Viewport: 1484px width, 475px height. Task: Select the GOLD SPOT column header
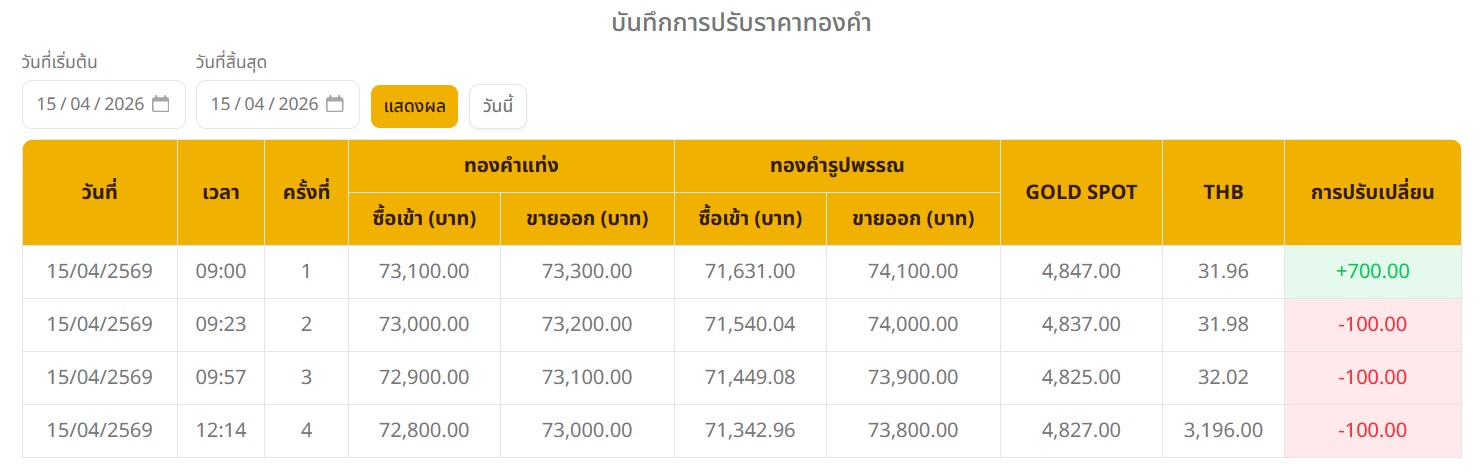tap(1081, 192)
